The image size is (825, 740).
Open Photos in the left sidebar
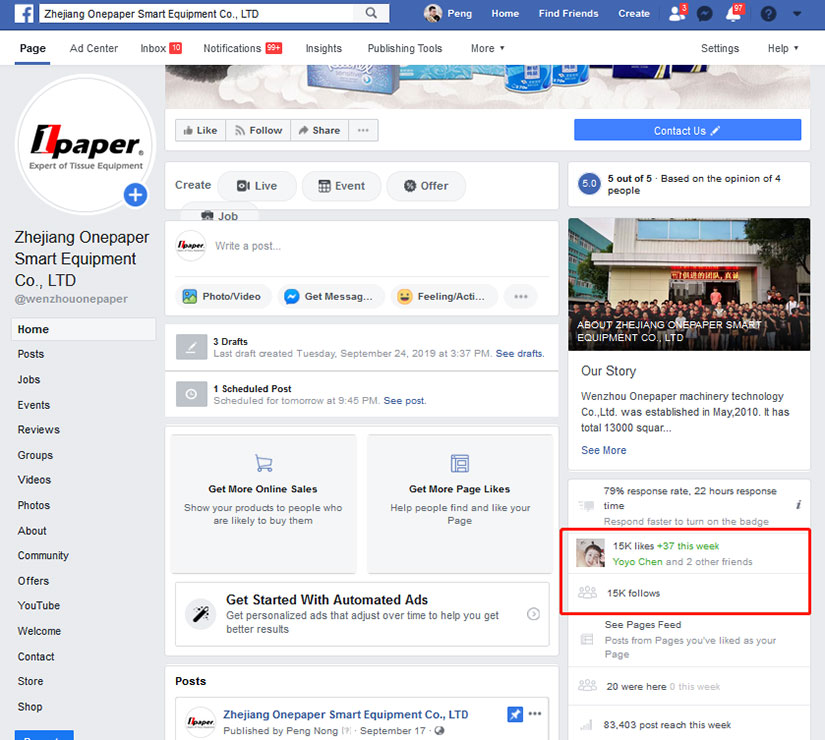click(x=34, y=505)
